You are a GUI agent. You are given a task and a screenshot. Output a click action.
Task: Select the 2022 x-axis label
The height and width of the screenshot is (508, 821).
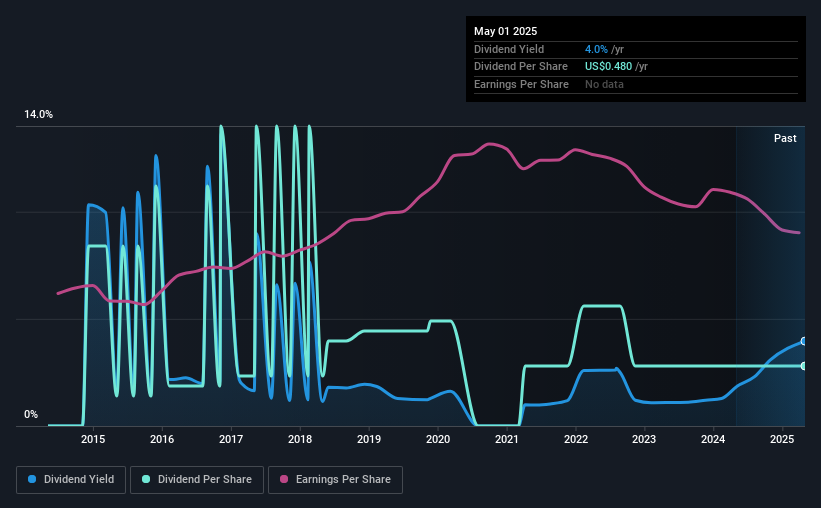click(576, 439)
